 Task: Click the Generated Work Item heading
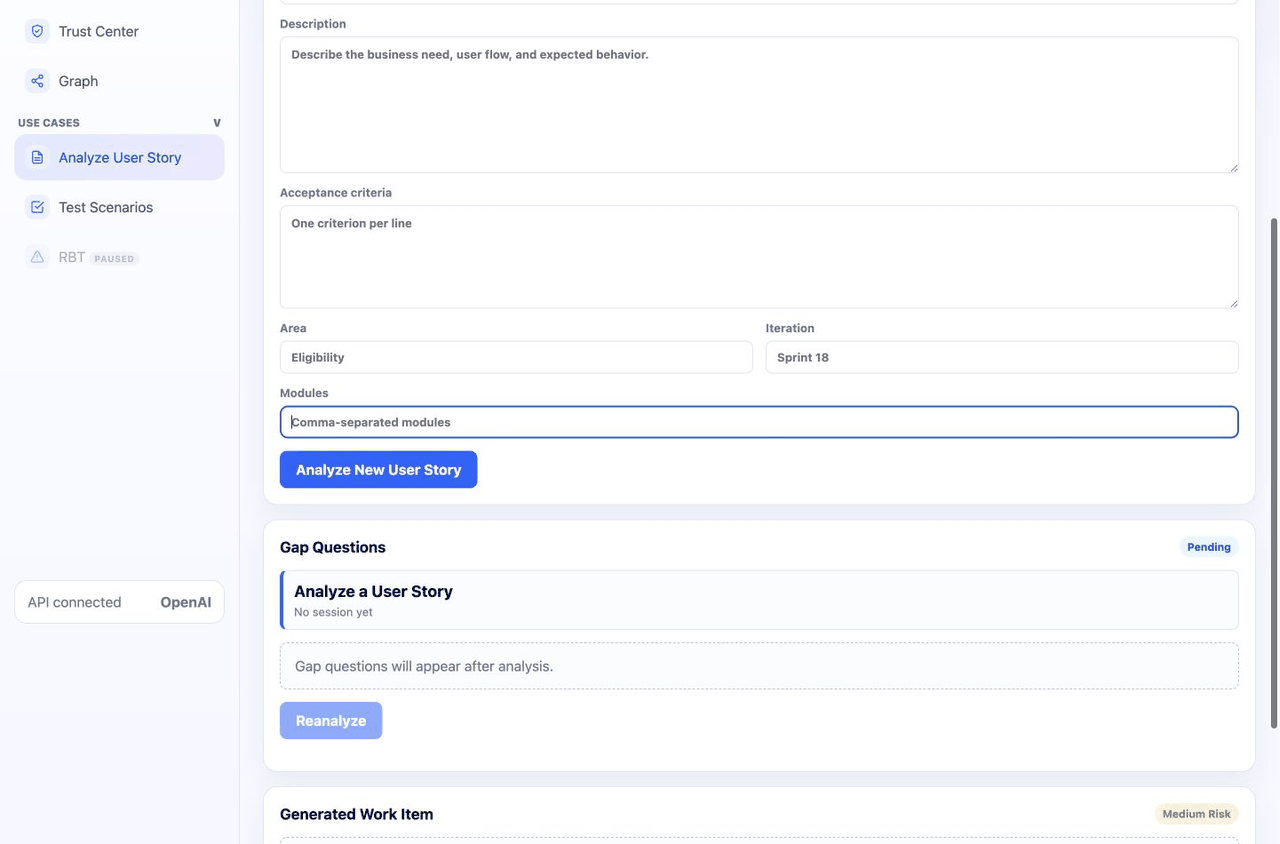[x=356, y=814]
